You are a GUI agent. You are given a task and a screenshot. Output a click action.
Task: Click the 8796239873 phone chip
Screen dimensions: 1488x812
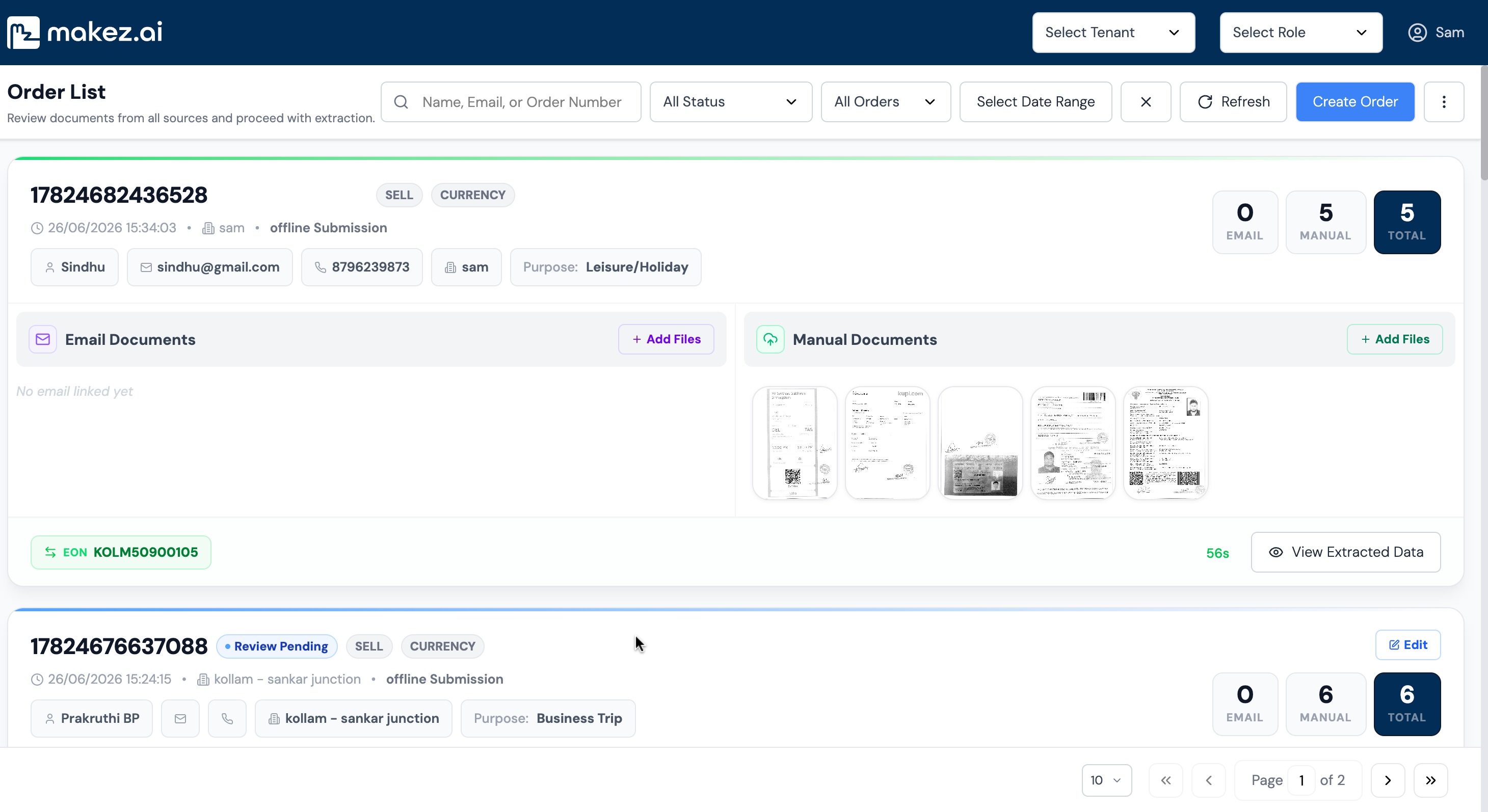362,267
